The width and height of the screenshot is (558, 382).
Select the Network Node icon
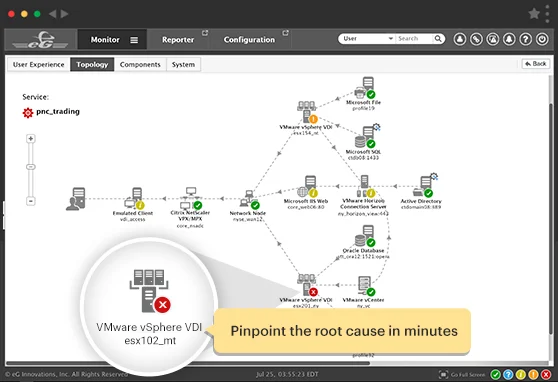(249, 200)
